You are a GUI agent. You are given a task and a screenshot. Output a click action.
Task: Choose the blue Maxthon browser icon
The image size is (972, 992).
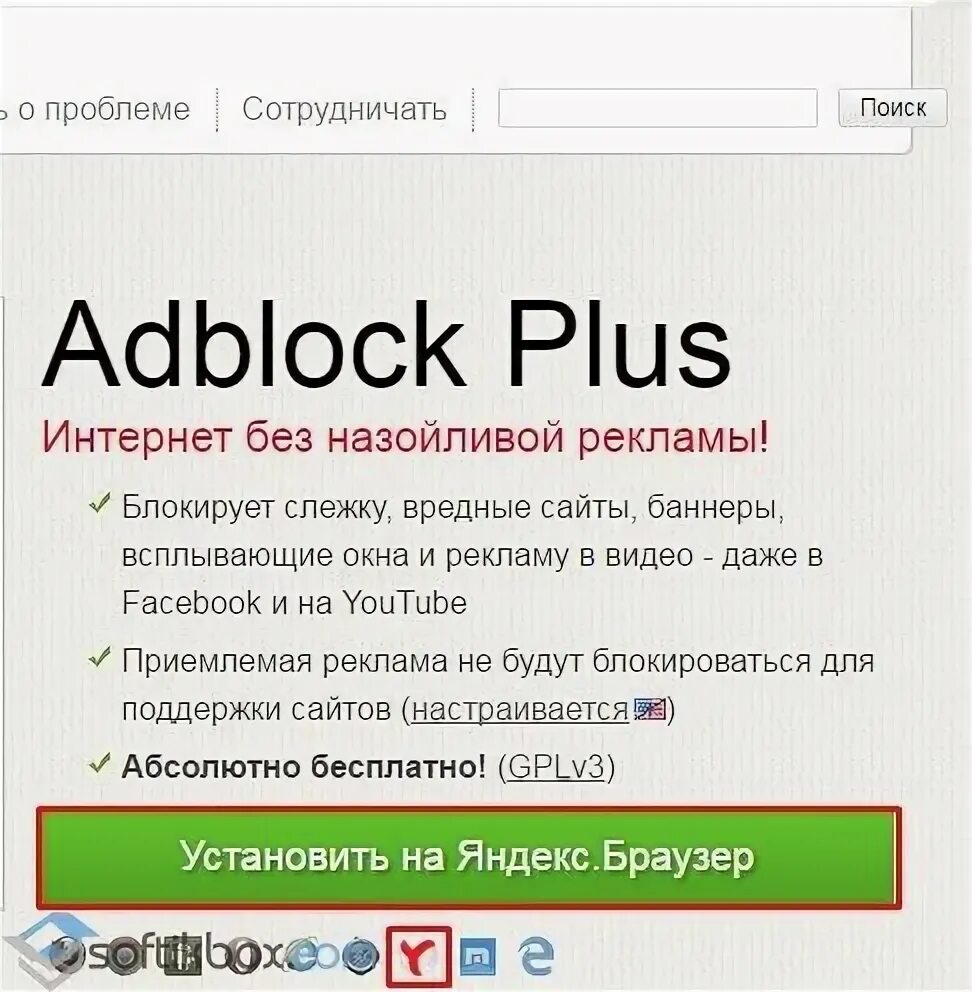coord(478,956)
